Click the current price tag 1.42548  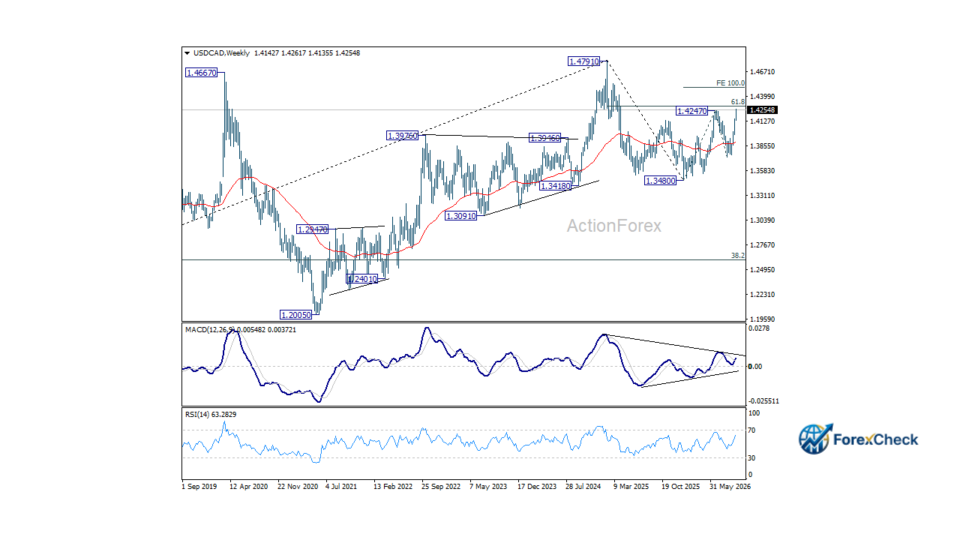[x=762, y=110]
